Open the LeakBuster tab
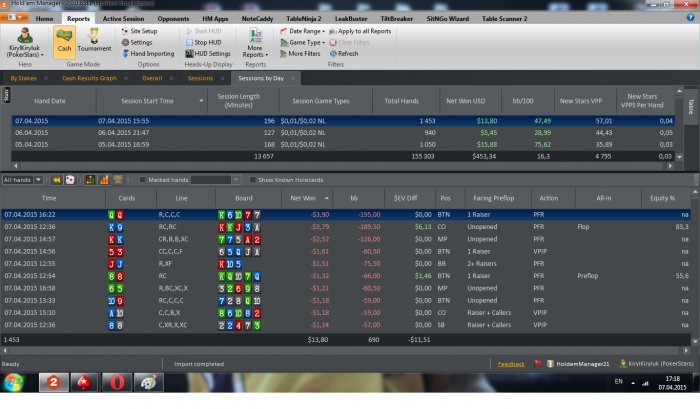The width and height of the screenshot is (700, 409). [351, 19]
